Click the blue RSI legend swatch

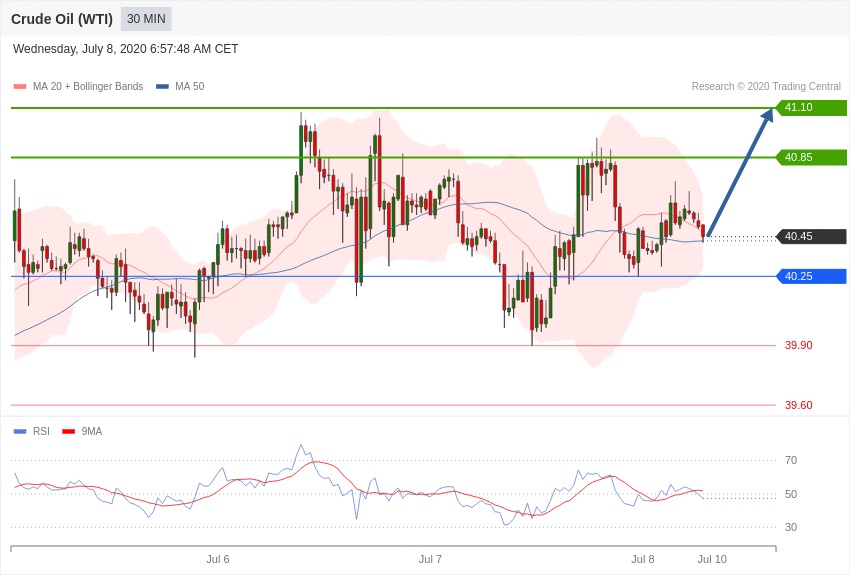pyautogui.click(x=20, y=432)
